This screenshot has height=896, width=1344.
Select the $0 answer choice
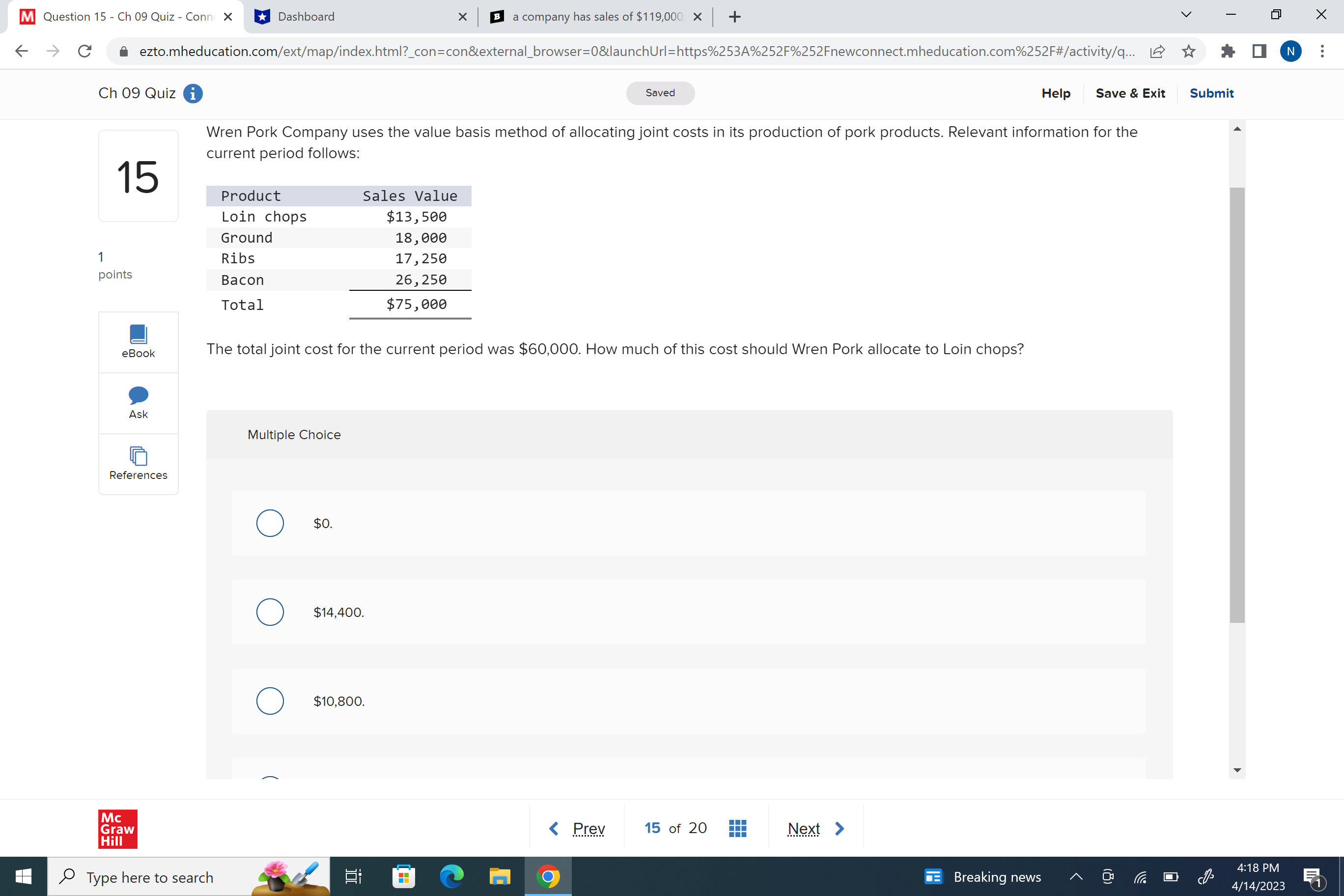coord(270,522)
